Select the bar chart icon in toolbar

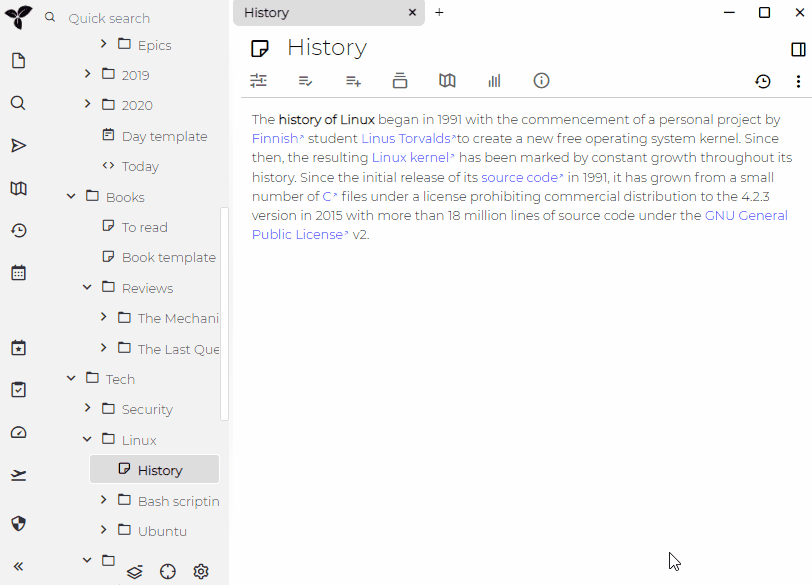coord(494,80)
